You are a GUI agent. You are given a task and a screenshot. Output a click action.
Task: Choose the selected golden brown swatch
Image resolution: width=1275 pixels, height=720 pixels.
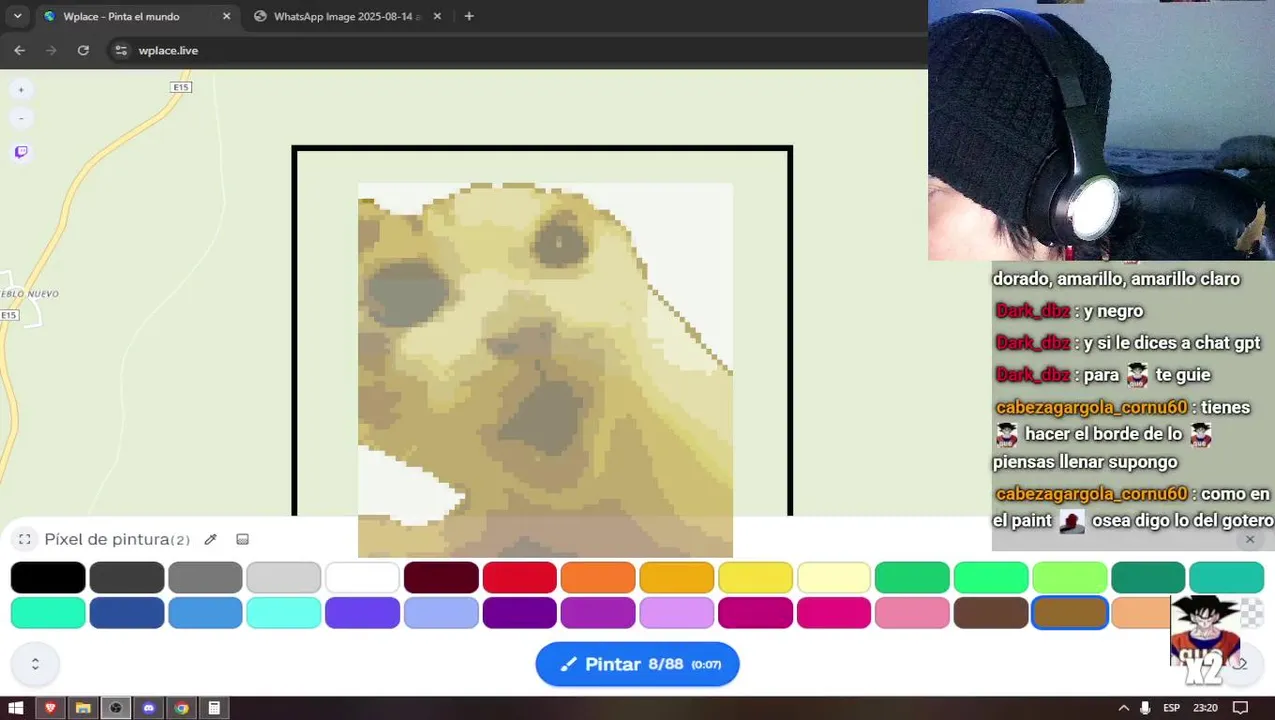[x=1069, y=612]
